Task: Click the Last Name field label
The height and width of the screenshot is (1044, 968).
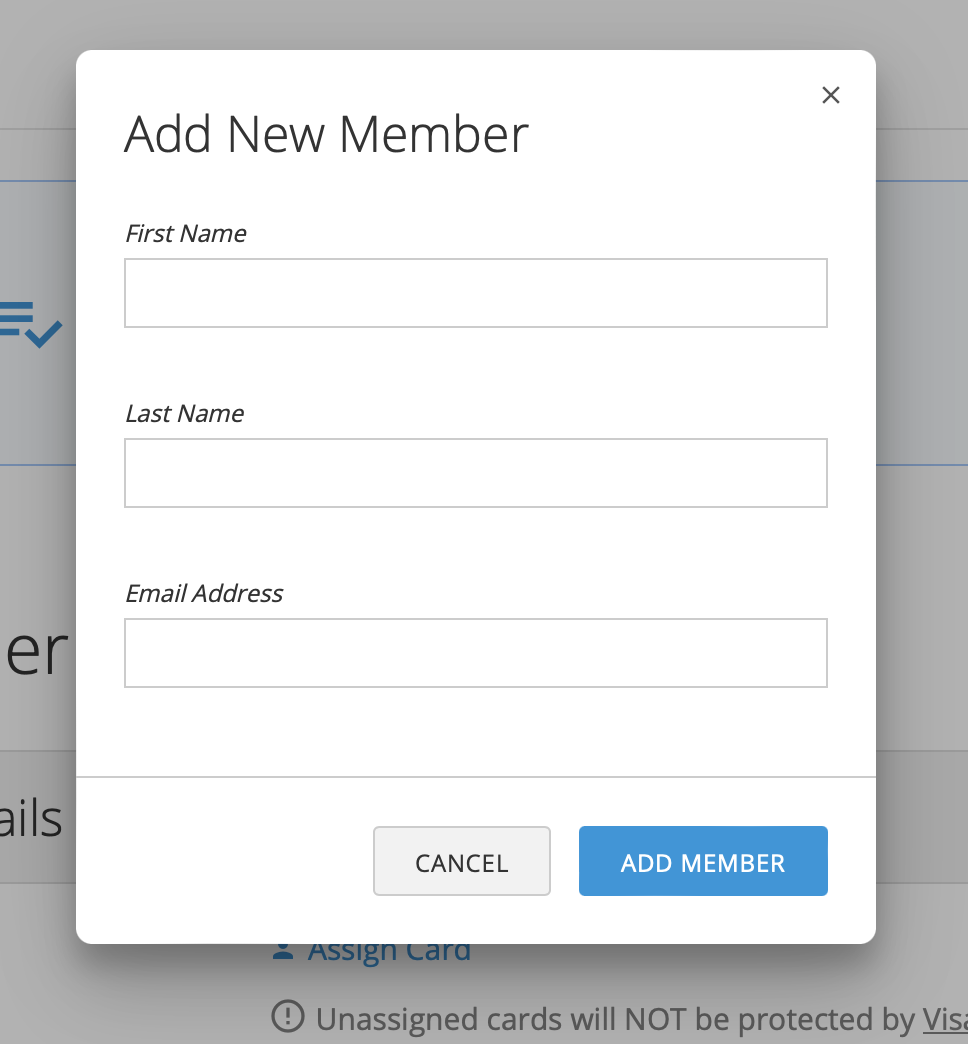Action: pyautogui.click(x=184, y=413)
